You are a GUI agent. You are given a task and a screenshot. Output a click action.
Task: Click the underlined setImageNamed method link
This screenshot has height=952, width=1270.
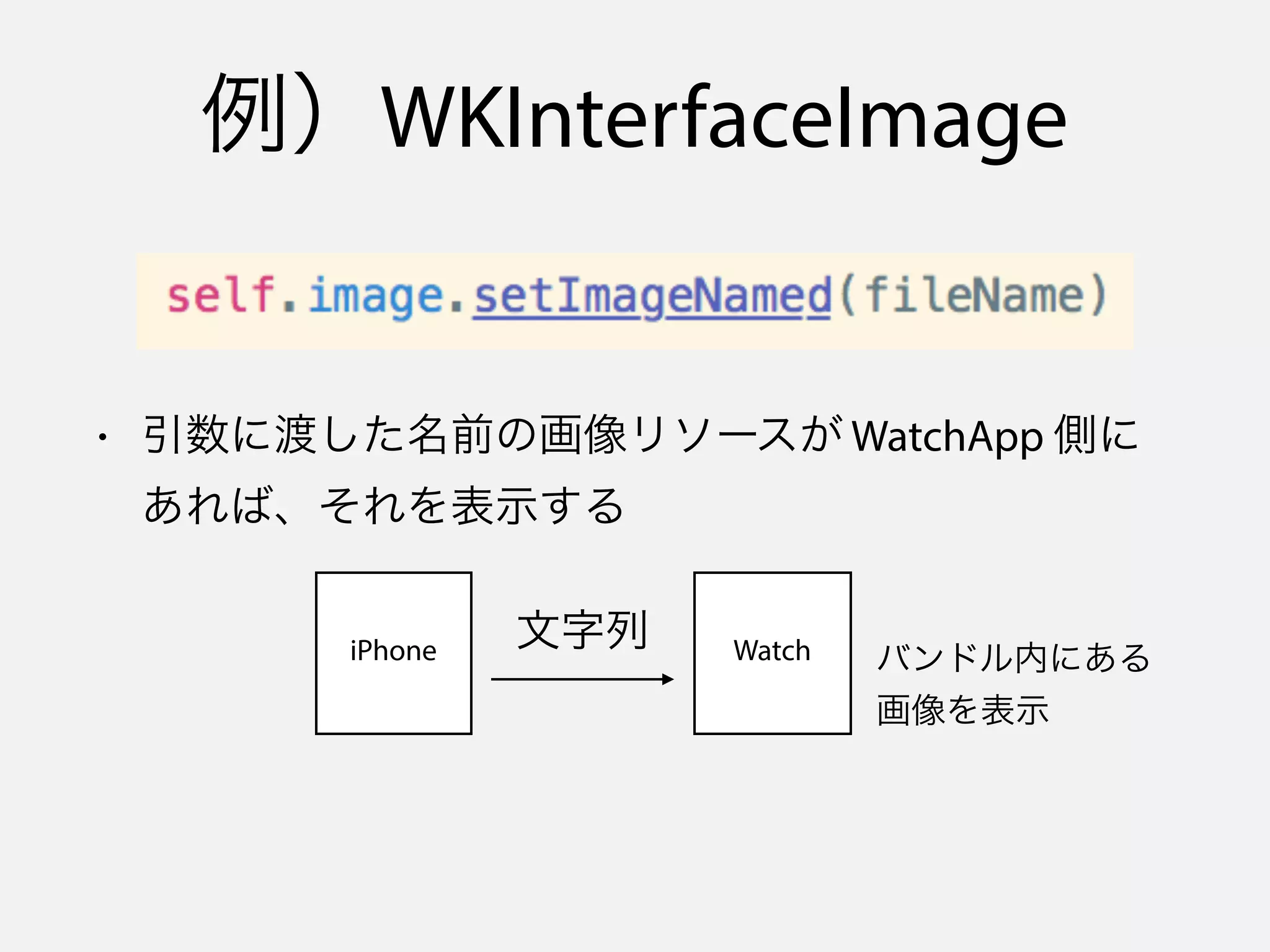pyautogui.click(x=652, y=296)
